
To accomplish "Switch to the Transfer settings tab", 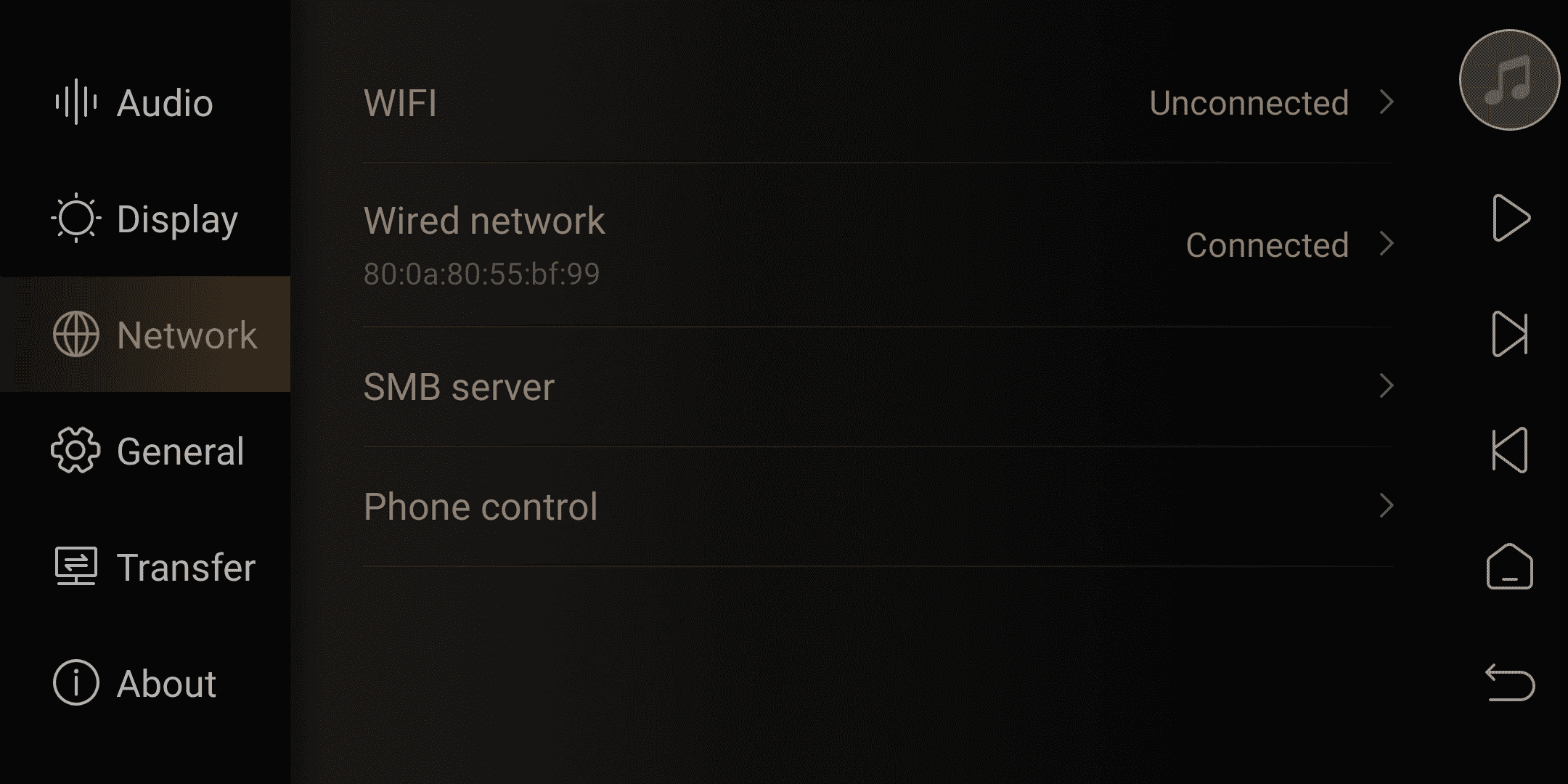I will pos(145,566).
